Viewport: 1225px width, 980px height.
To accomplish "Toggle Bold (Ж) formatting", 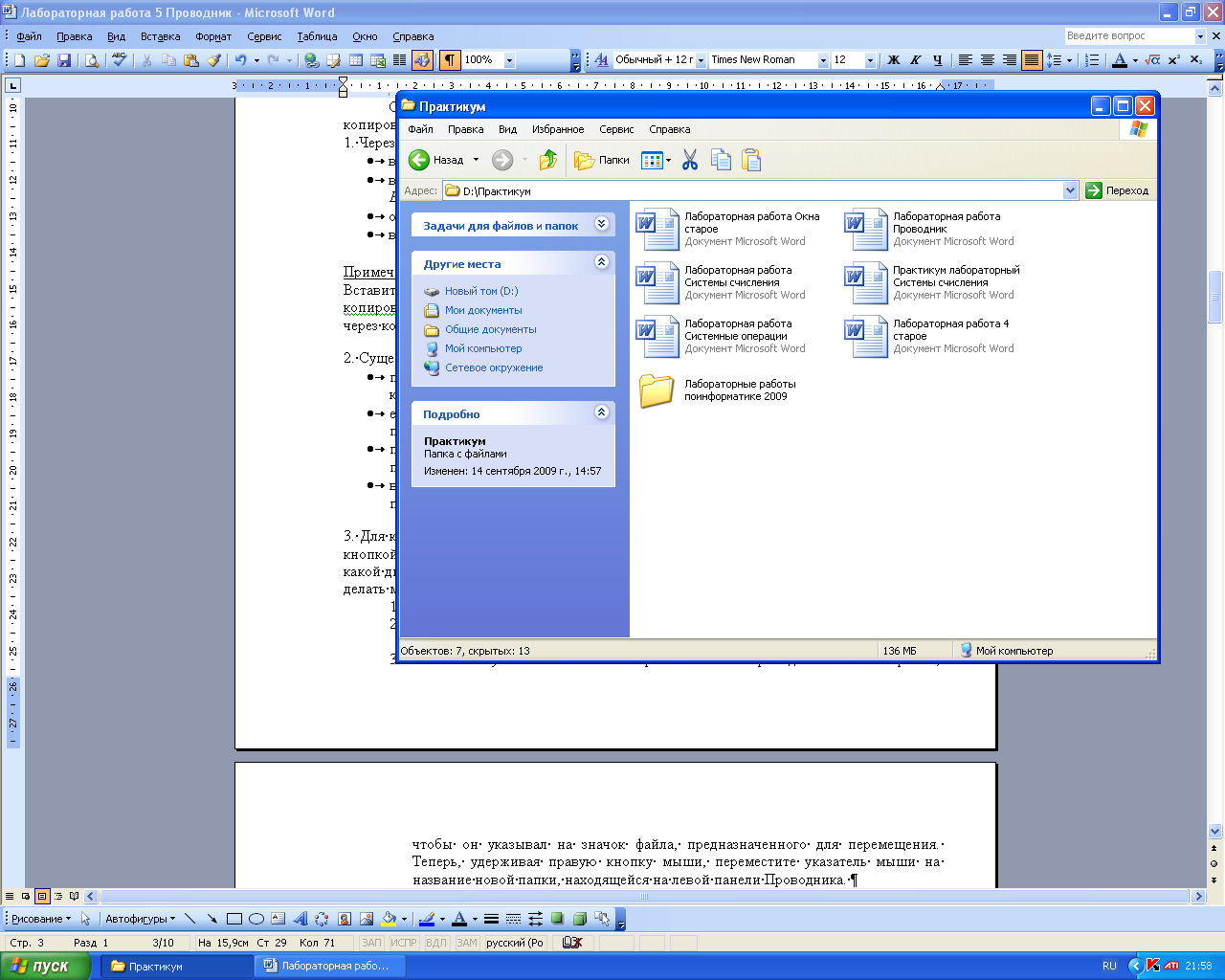I will pos(894,60).
